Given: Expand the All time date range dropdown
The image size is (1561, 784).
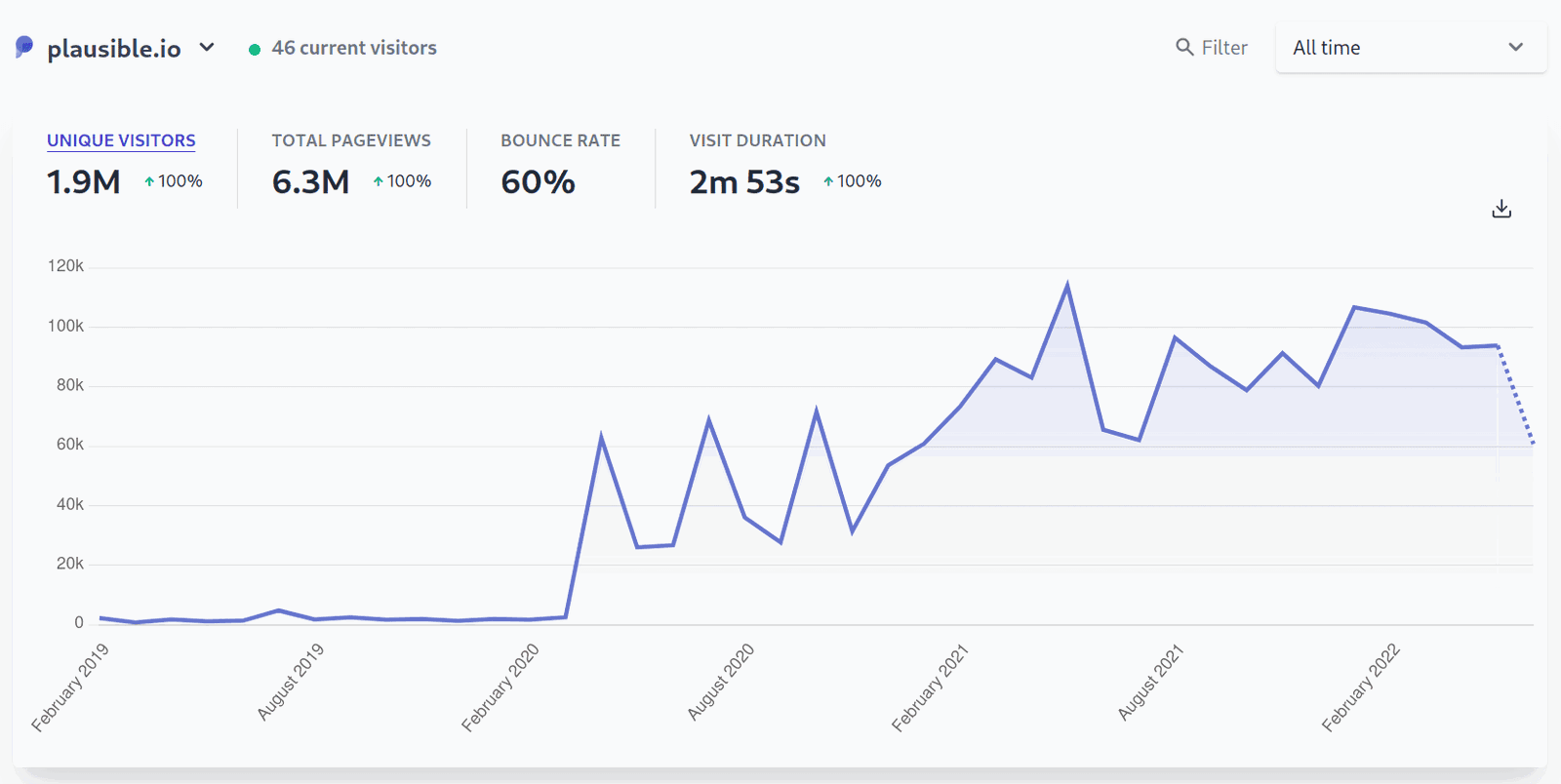Looking at the screenshot, I should [x=1410, y=48].
